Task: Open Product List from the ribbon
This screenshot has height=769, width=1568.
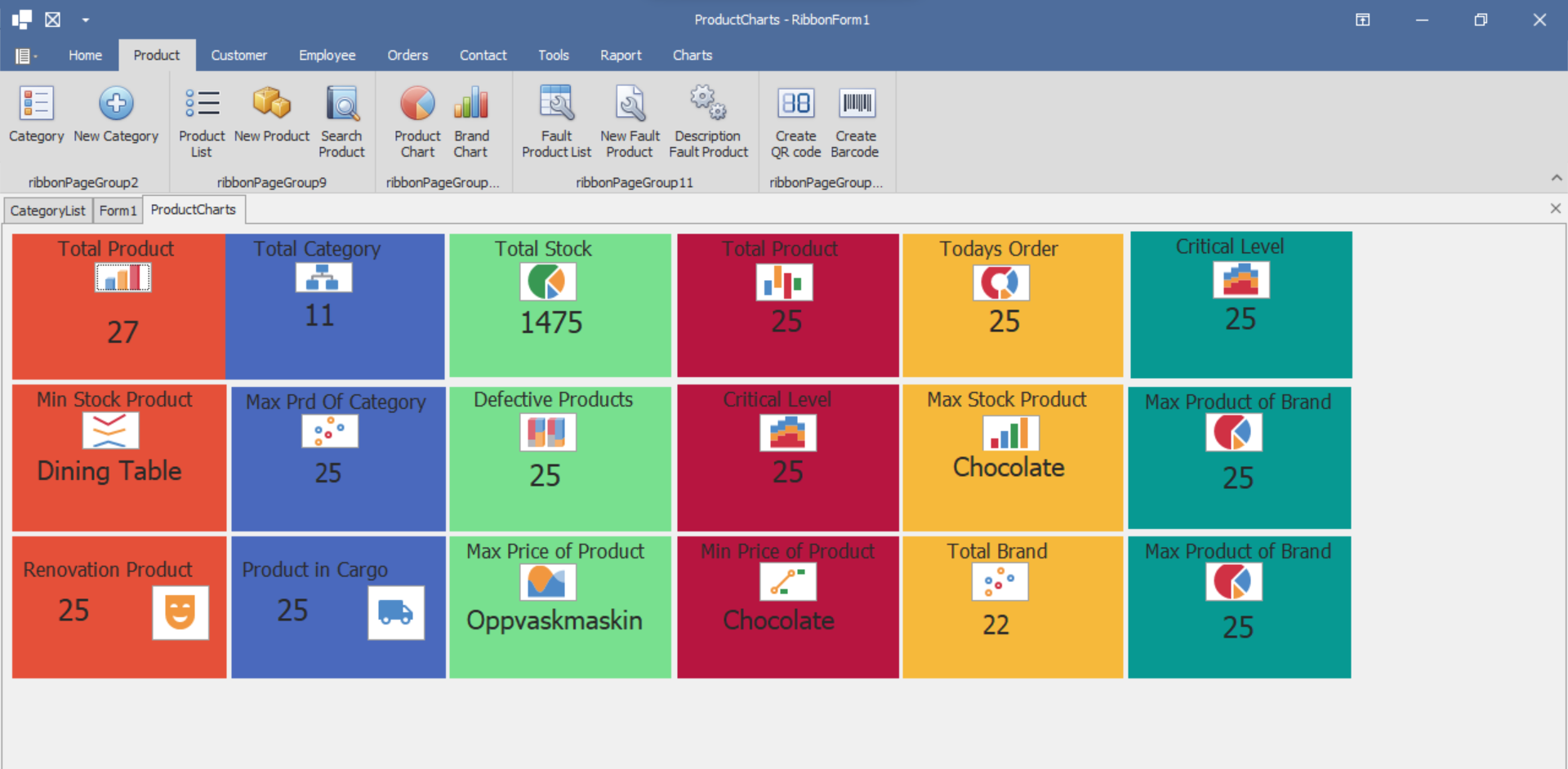Action: 202,104
